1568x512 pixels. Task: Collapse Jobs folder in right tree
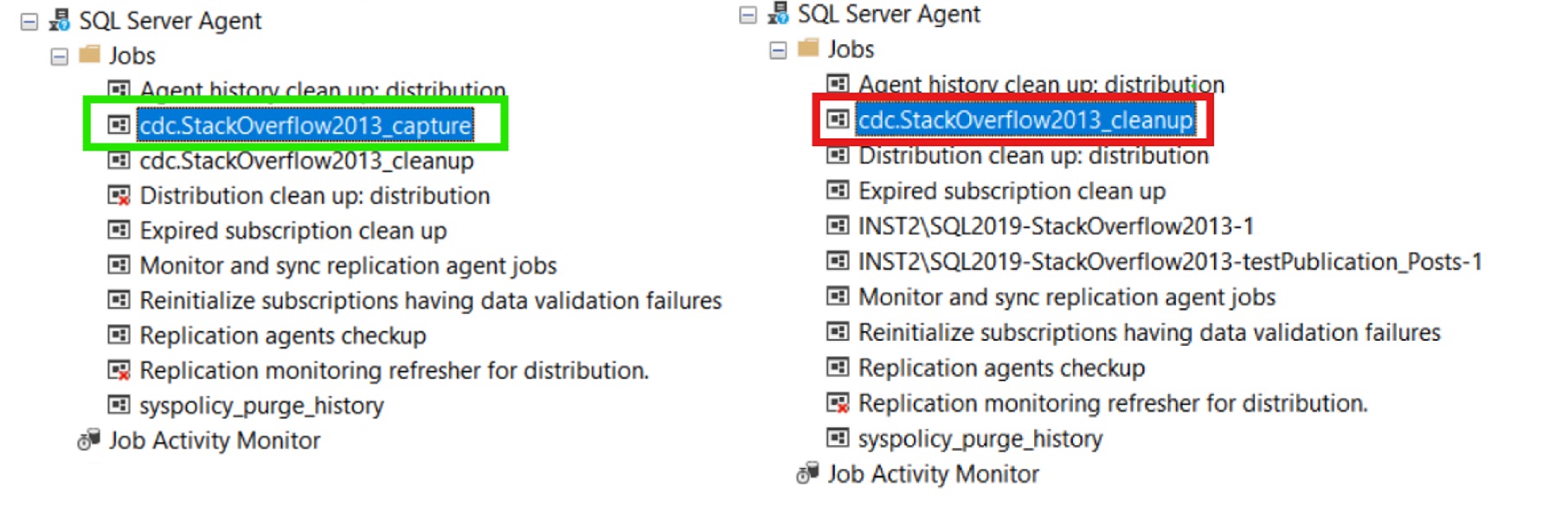(x=779, y=50)
